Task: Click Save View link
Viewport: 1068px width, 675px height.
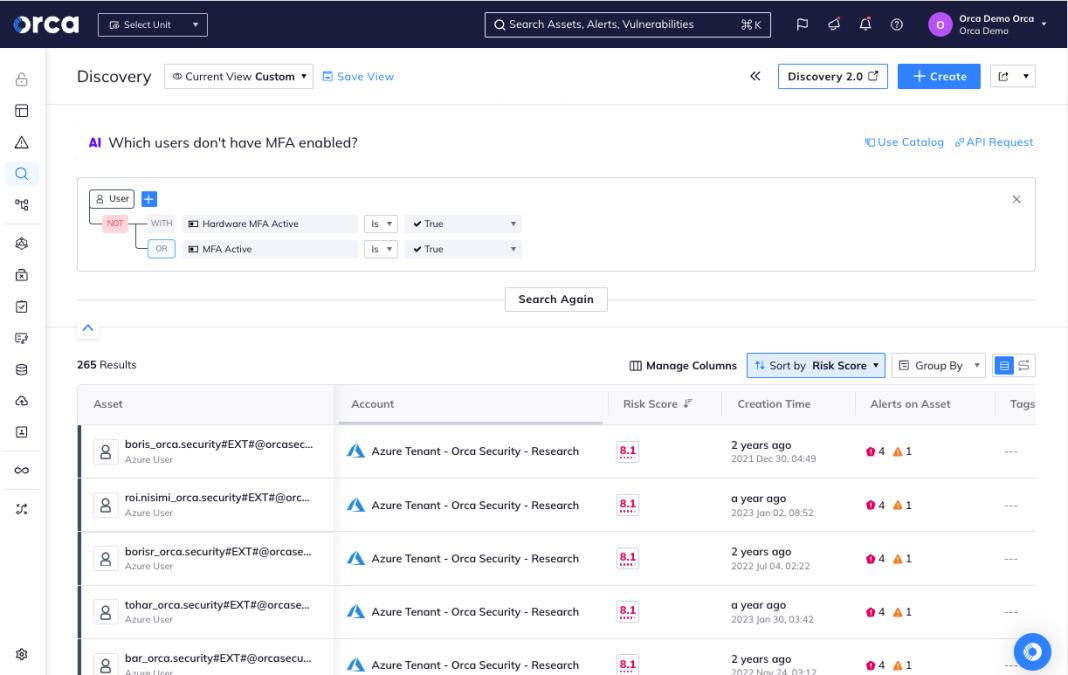Action: pyautogui.click(x=358, y=76)
